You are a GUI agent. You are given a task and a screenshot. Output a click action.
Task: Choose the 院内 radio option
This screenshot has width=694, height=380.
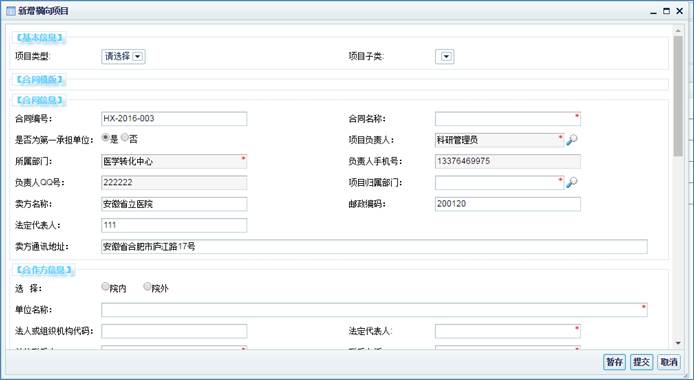(x=105, y=287)
